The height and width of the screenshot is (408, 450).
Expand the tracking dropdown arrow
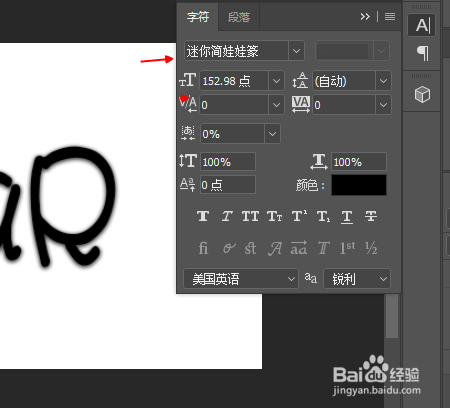383,105
